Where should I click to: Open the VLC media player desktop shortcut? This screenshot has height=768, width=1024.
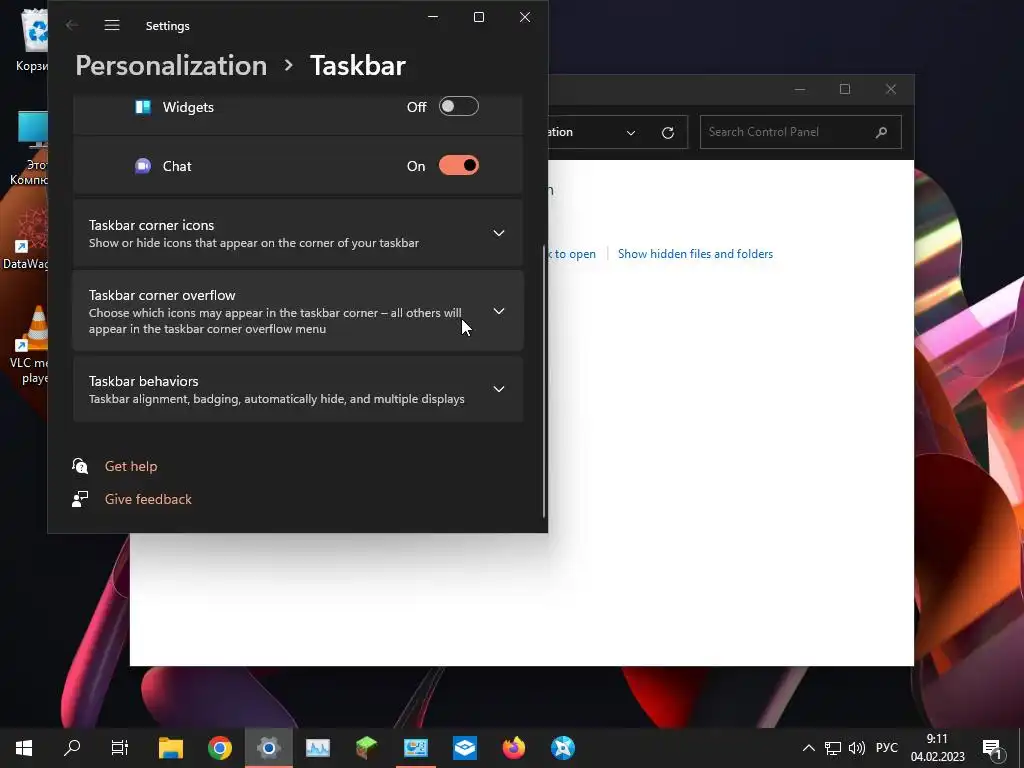point(29,345)
